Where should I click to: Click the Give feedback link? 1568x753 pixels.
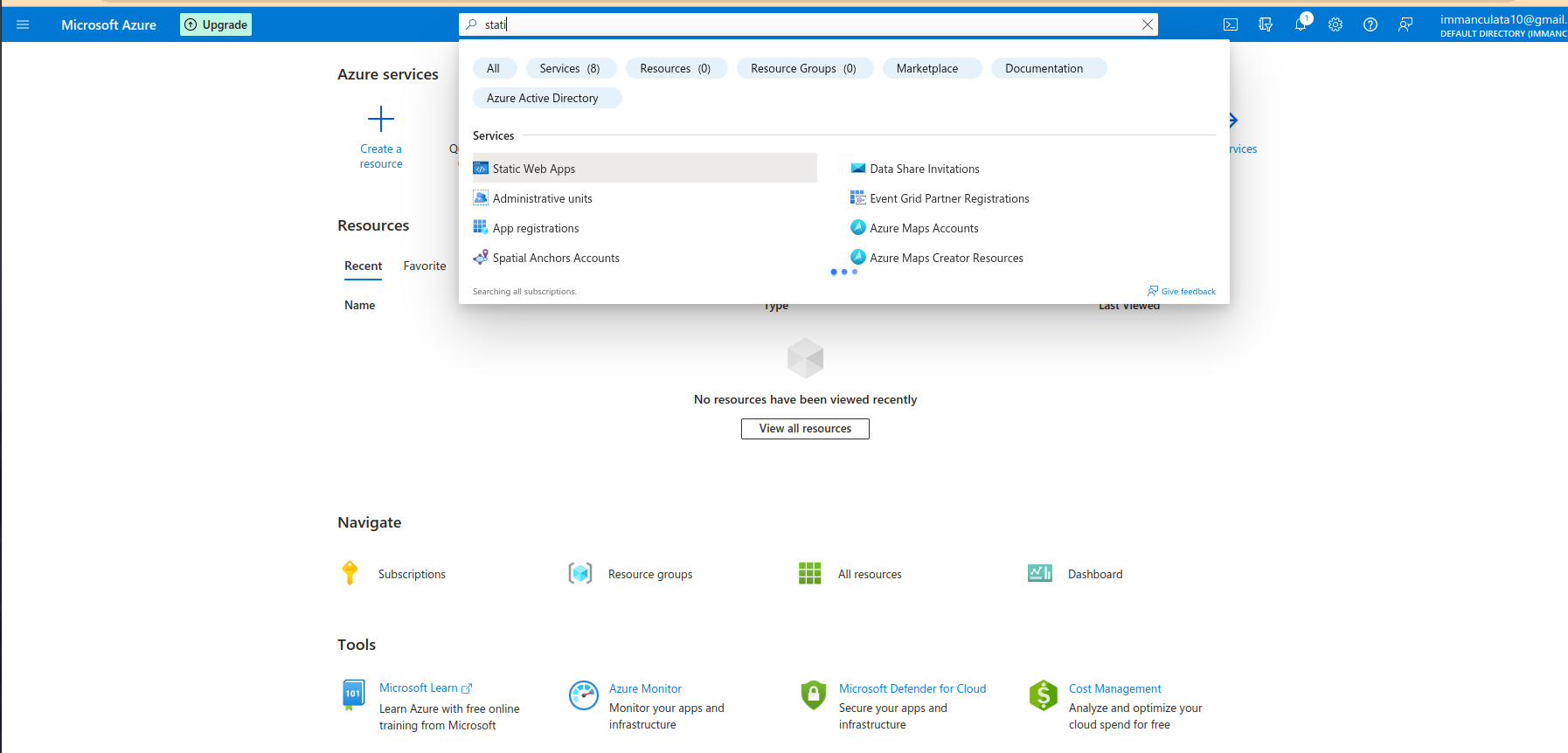[1182, 291]
